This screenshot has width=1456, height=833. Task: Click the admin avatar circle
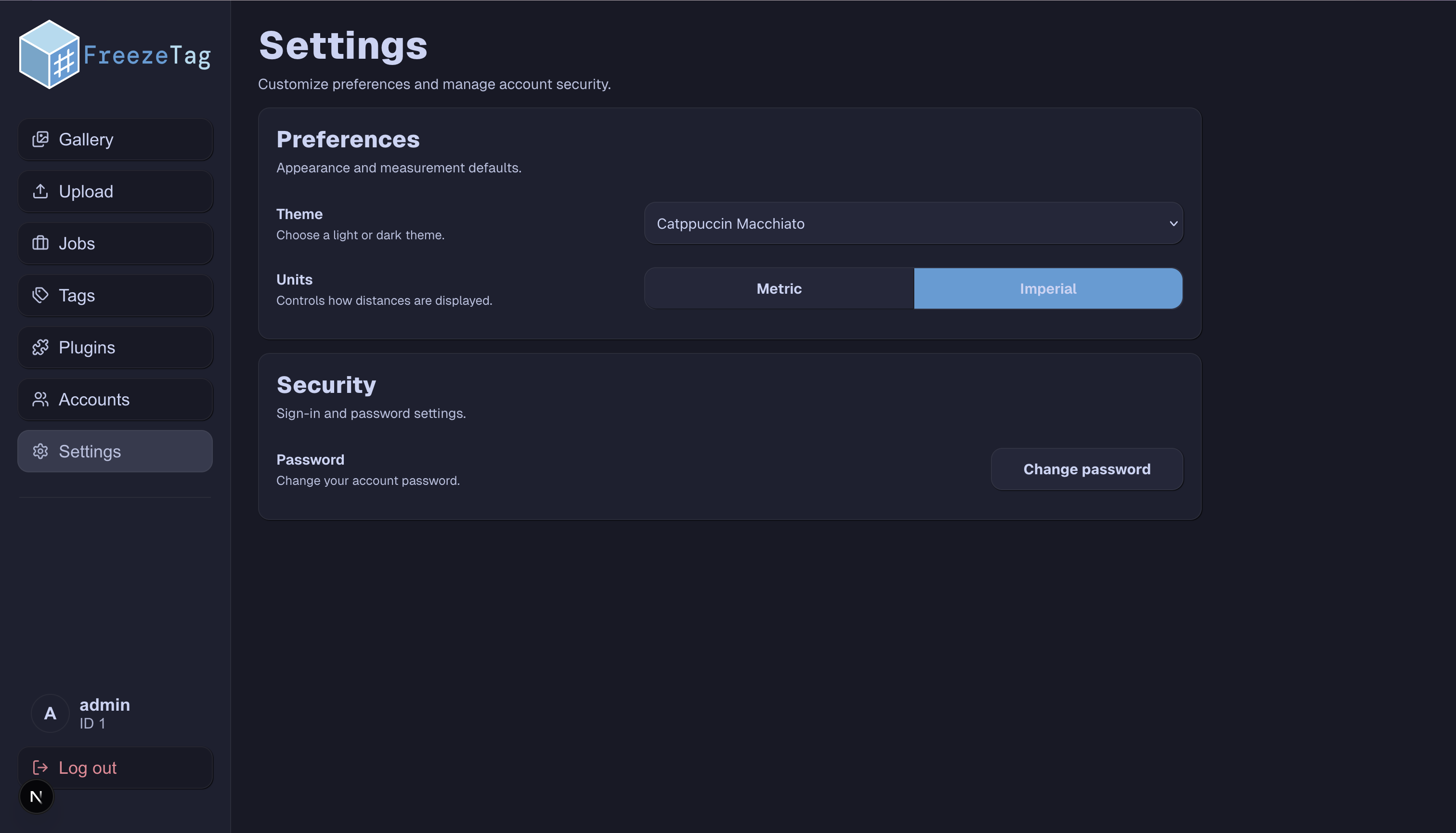pyautogui.click(x=51, y=714)
